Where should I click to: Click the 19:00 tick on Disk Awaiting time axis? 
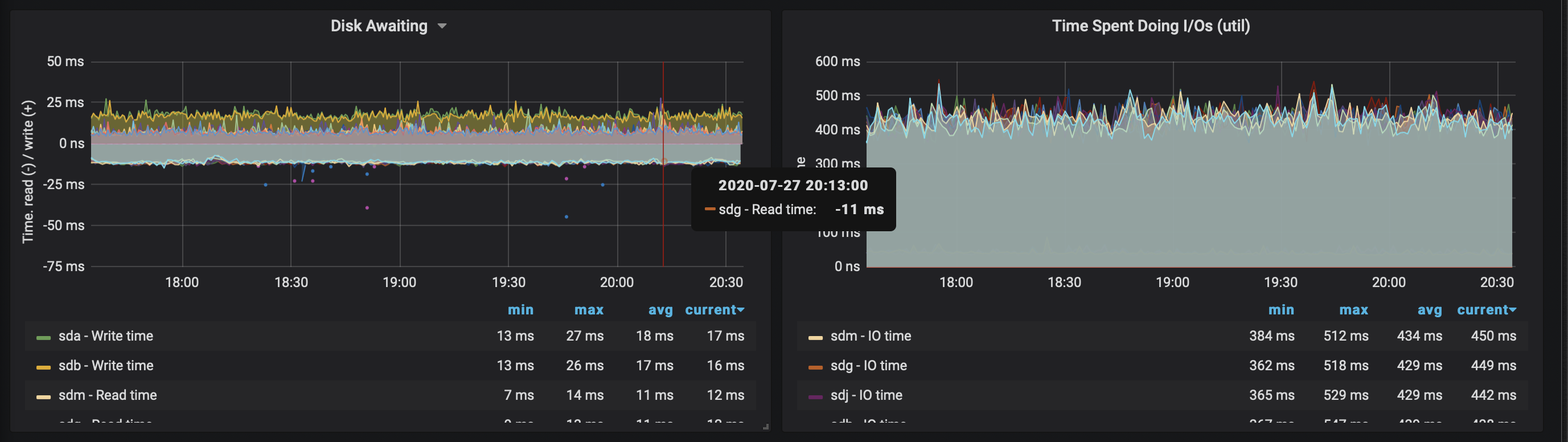point(399,283)
